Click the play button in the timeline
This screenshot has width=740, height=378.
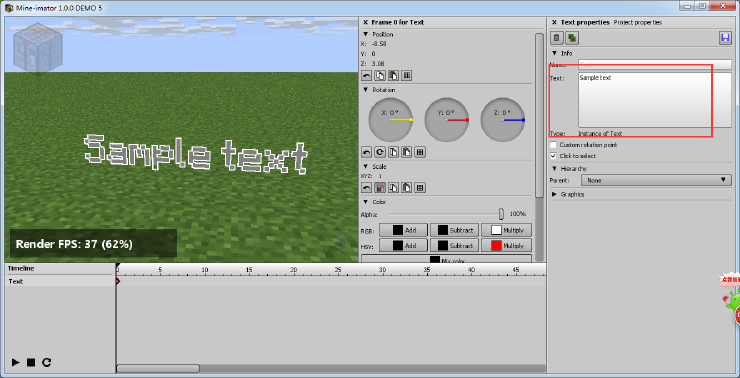(x=16, y=362)
